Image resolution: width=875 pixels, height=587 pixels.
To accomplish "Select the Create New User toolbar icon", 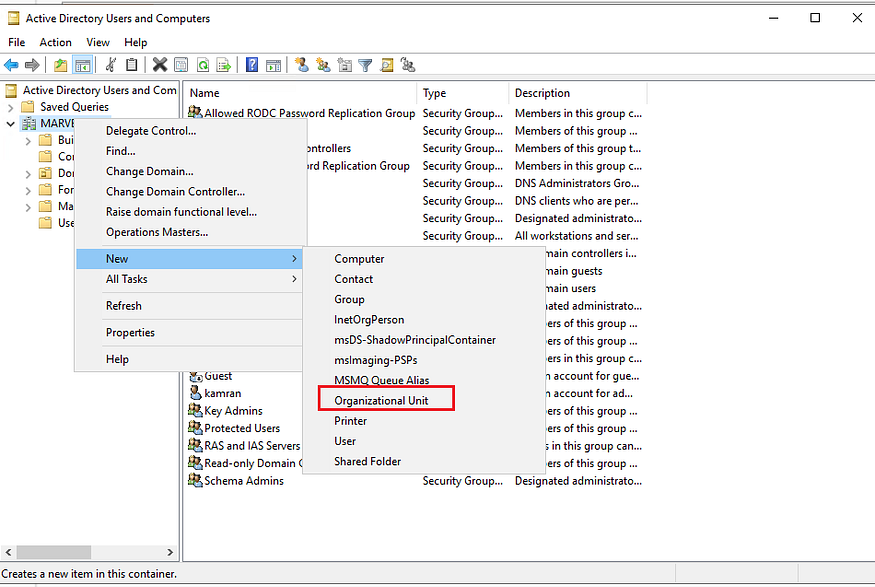I will (x=302, y=64).
